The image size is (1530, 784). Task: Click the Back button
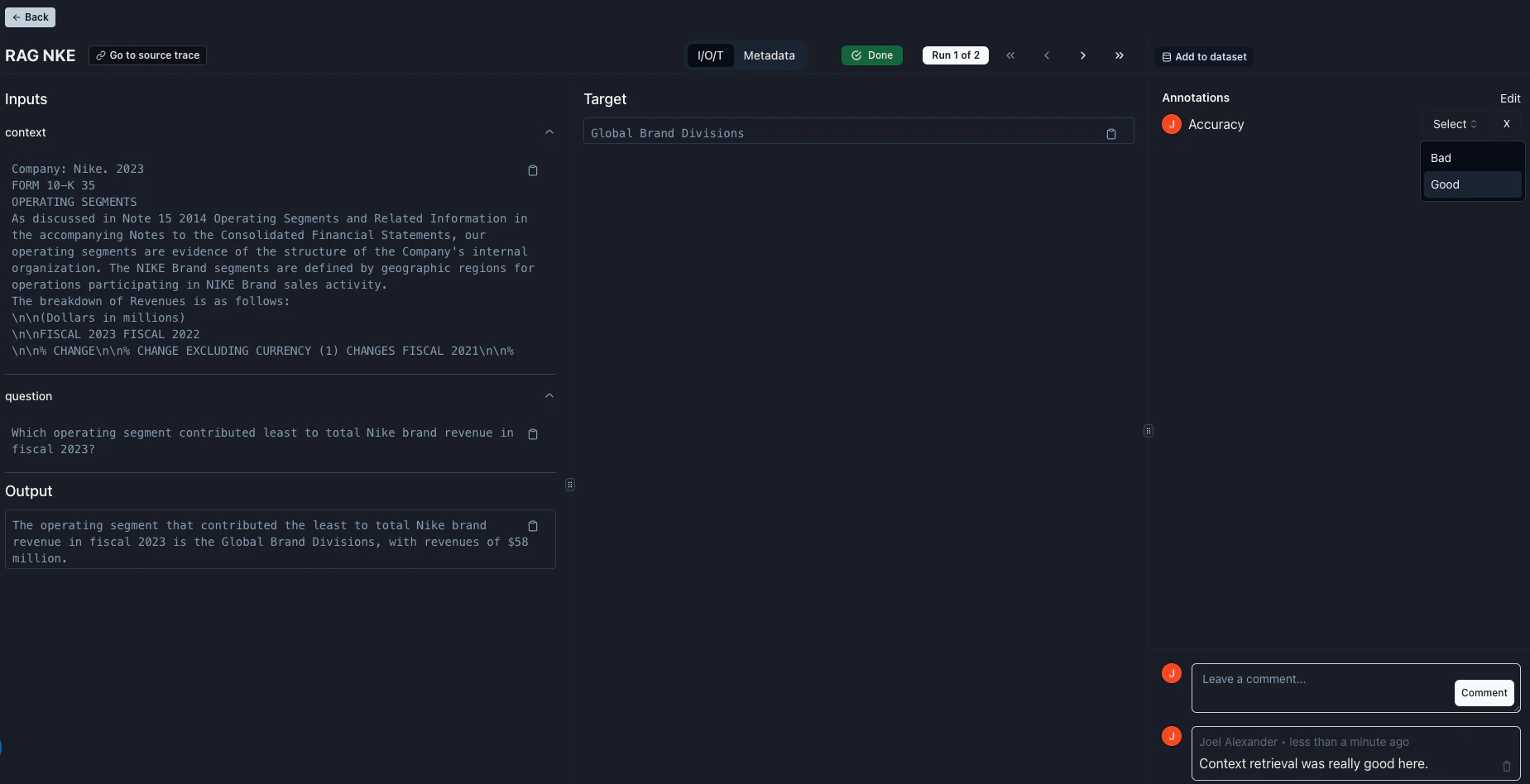31,17
